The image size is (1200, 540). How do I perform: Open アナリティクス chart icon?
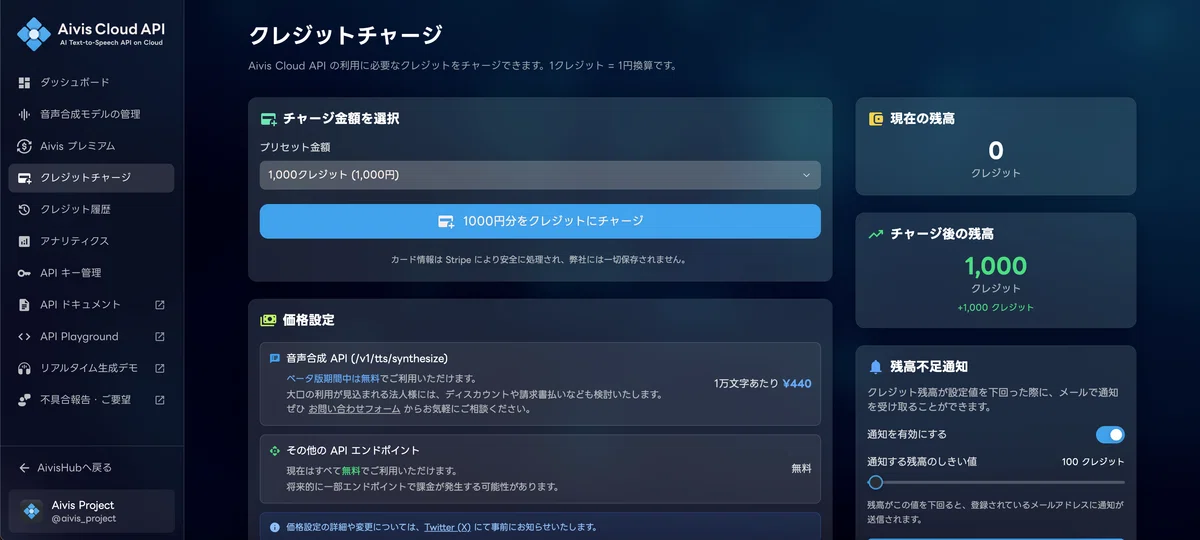(x=25, y=241)
